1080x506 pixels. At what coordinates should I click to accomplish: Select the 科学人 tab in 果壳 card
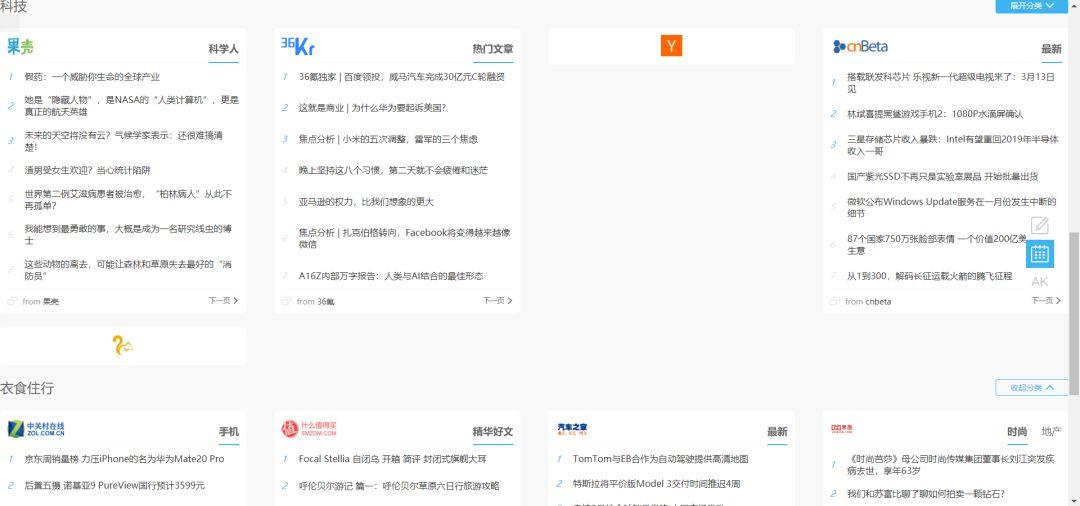pyautogui.click(x=223, y=49)
